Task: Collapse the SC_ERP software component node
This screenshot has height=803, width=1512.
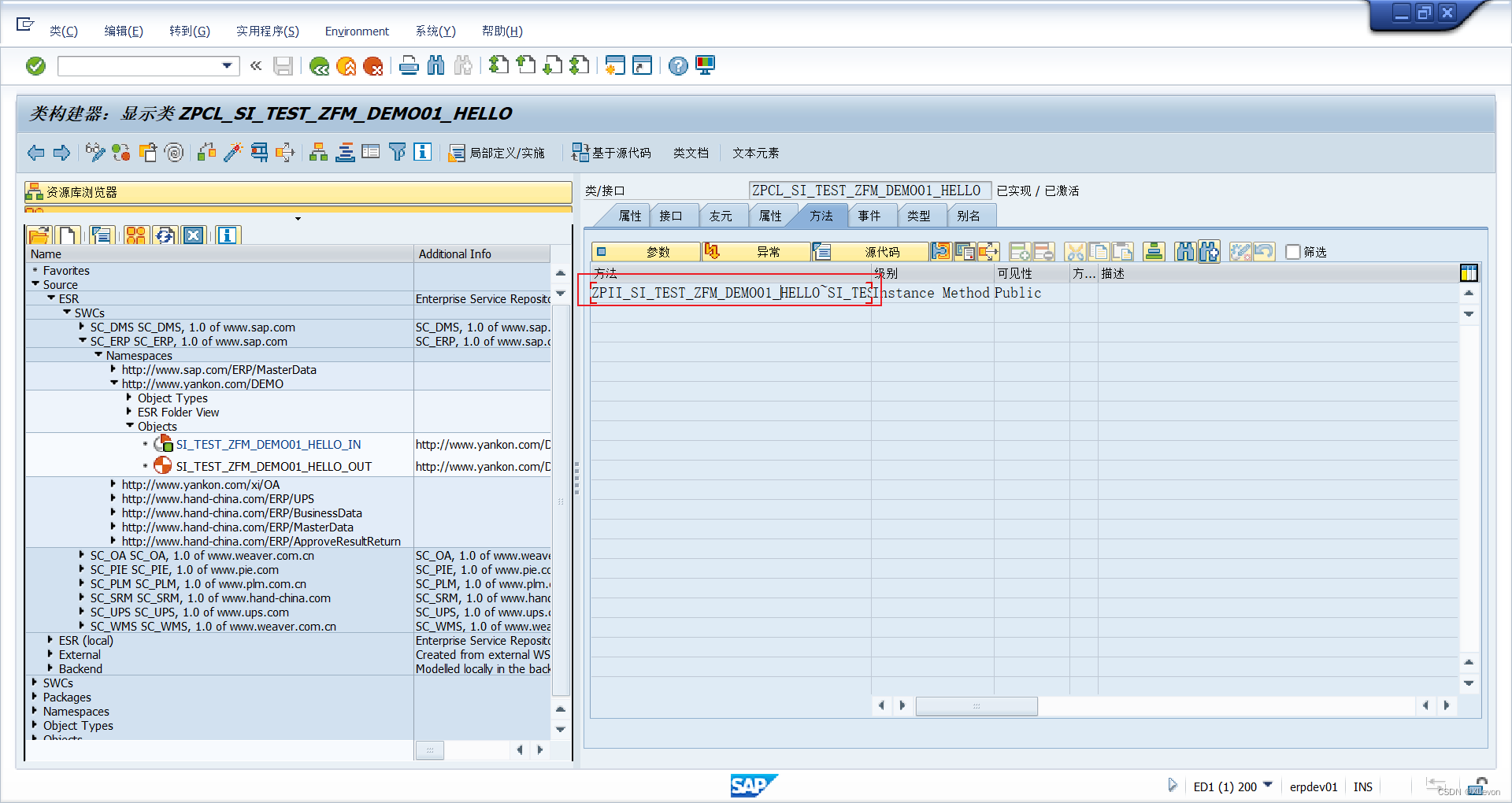Action: [83, 341]
